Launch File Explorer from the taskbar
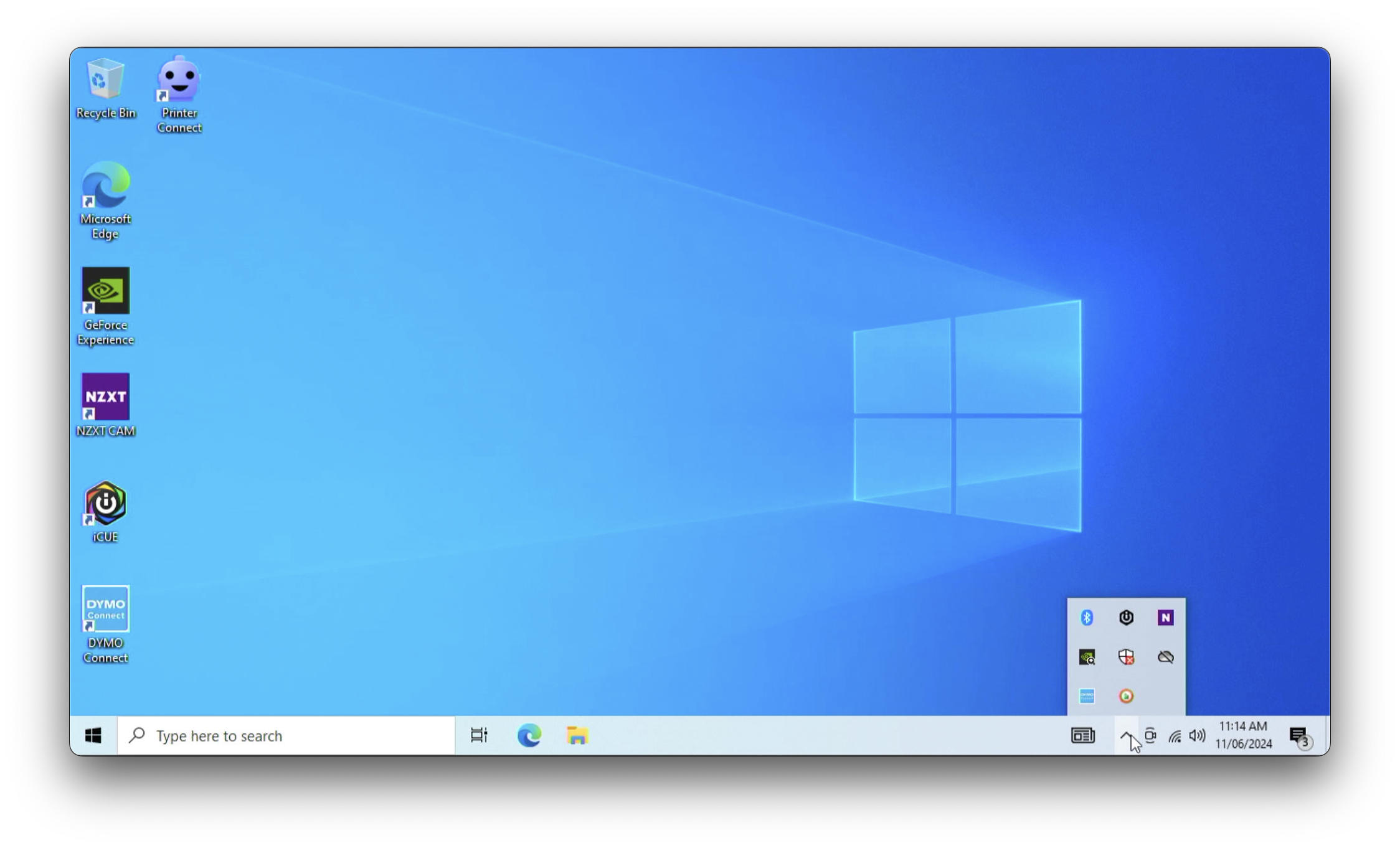The width and height of the screenshot is (1400, 848). (x=577, y=736)
